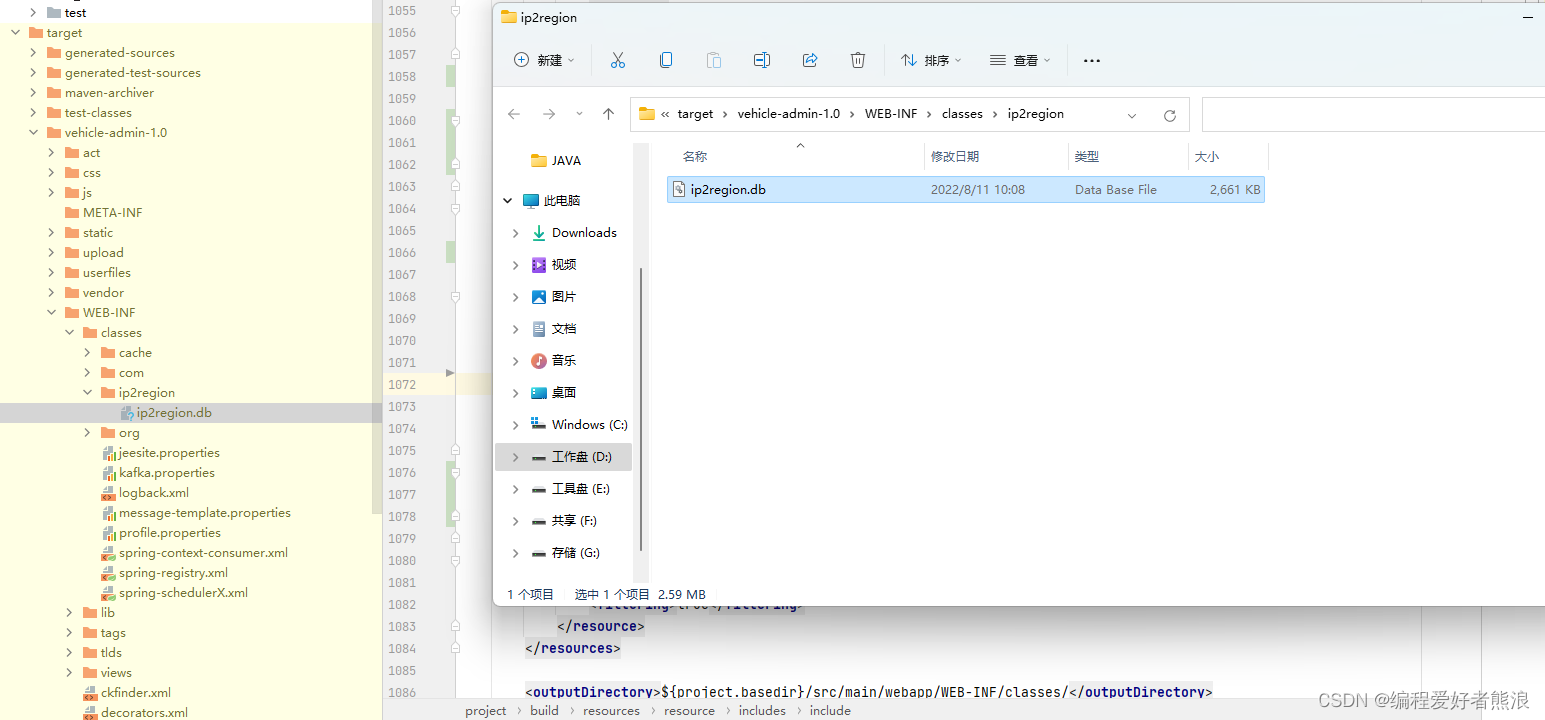Click the Cut icon in Explorer toolbar

coord(618,60)
